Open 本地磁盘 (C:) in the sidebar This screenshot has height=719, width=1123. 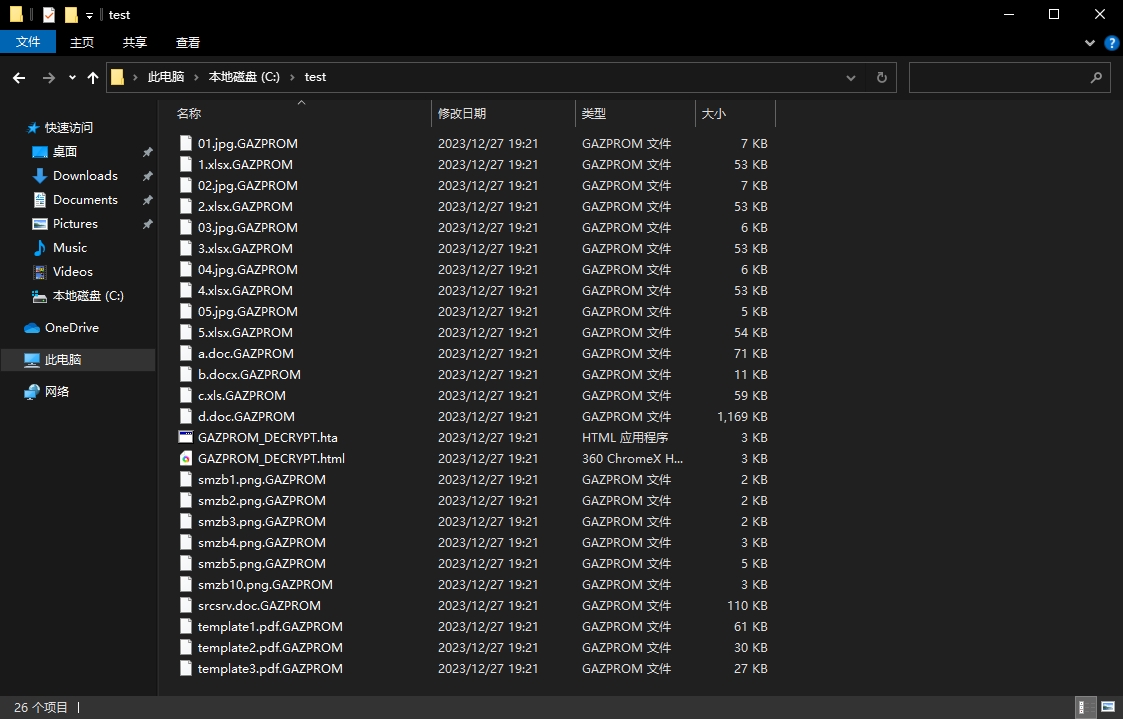[x=88, y=296]
